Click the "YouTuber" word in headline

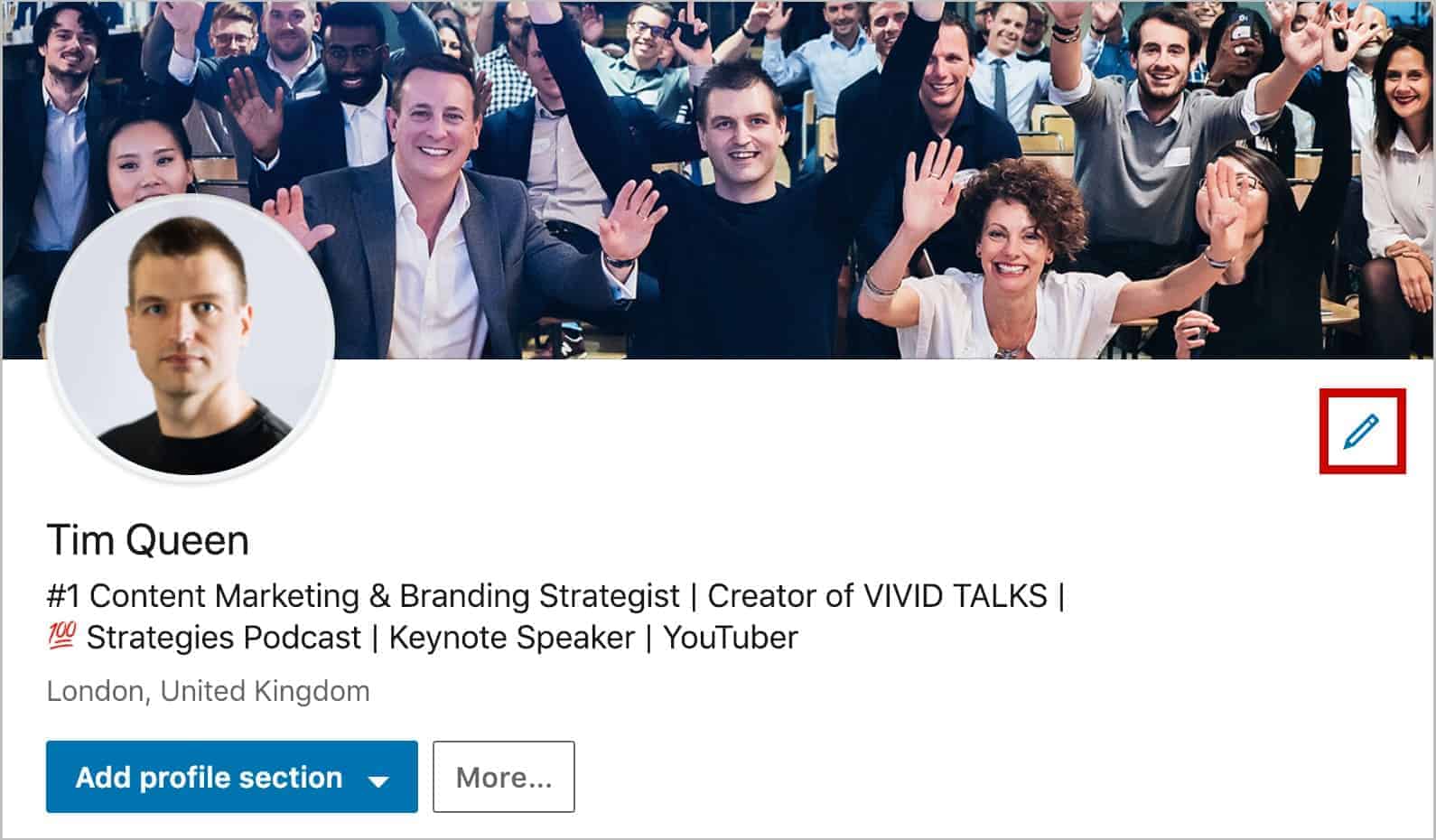[x=731, y=638]
